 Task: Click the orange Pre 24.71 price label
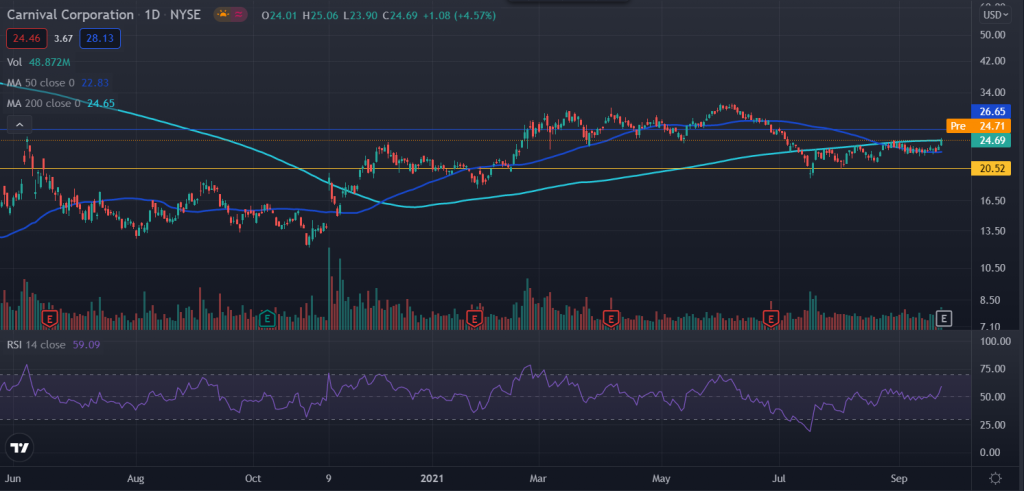(978, 125)
